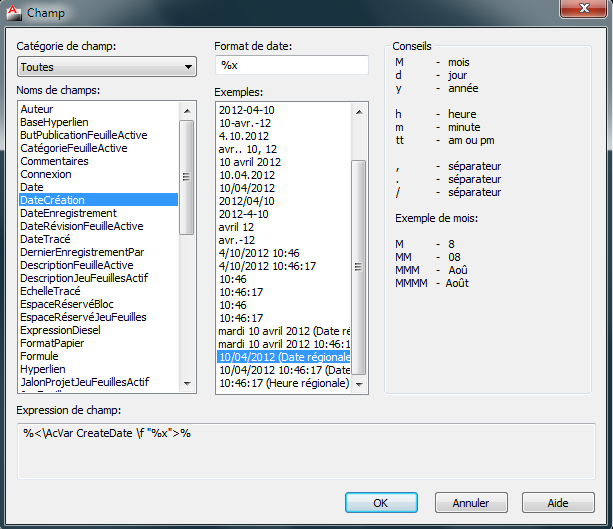Viewport: 613px width, 529px height.
Task: Select Auteur in field names list
Action: 37,109
